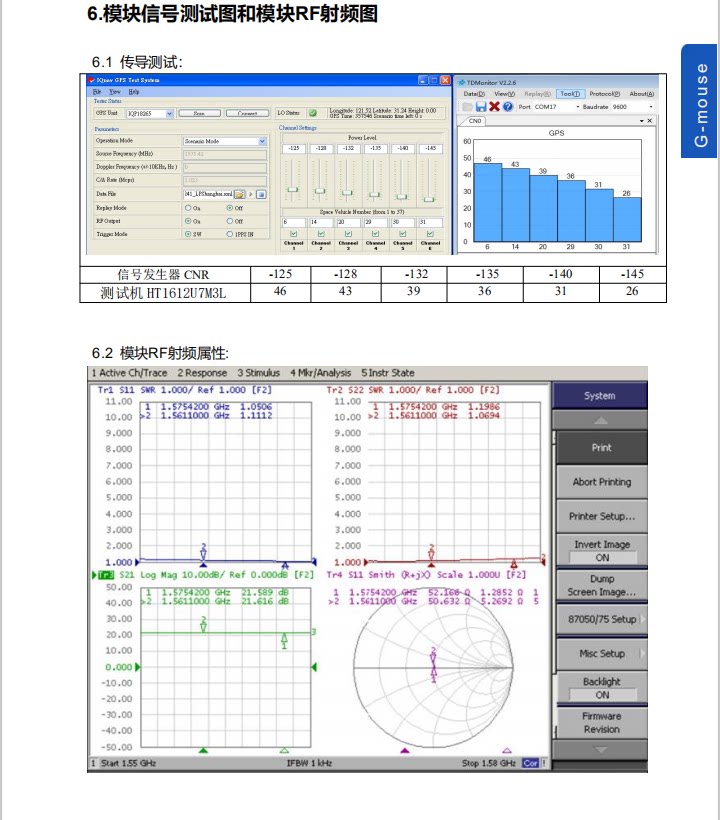Click the open folder icon in TDMonitor toolbar

(x=467, y=107)
